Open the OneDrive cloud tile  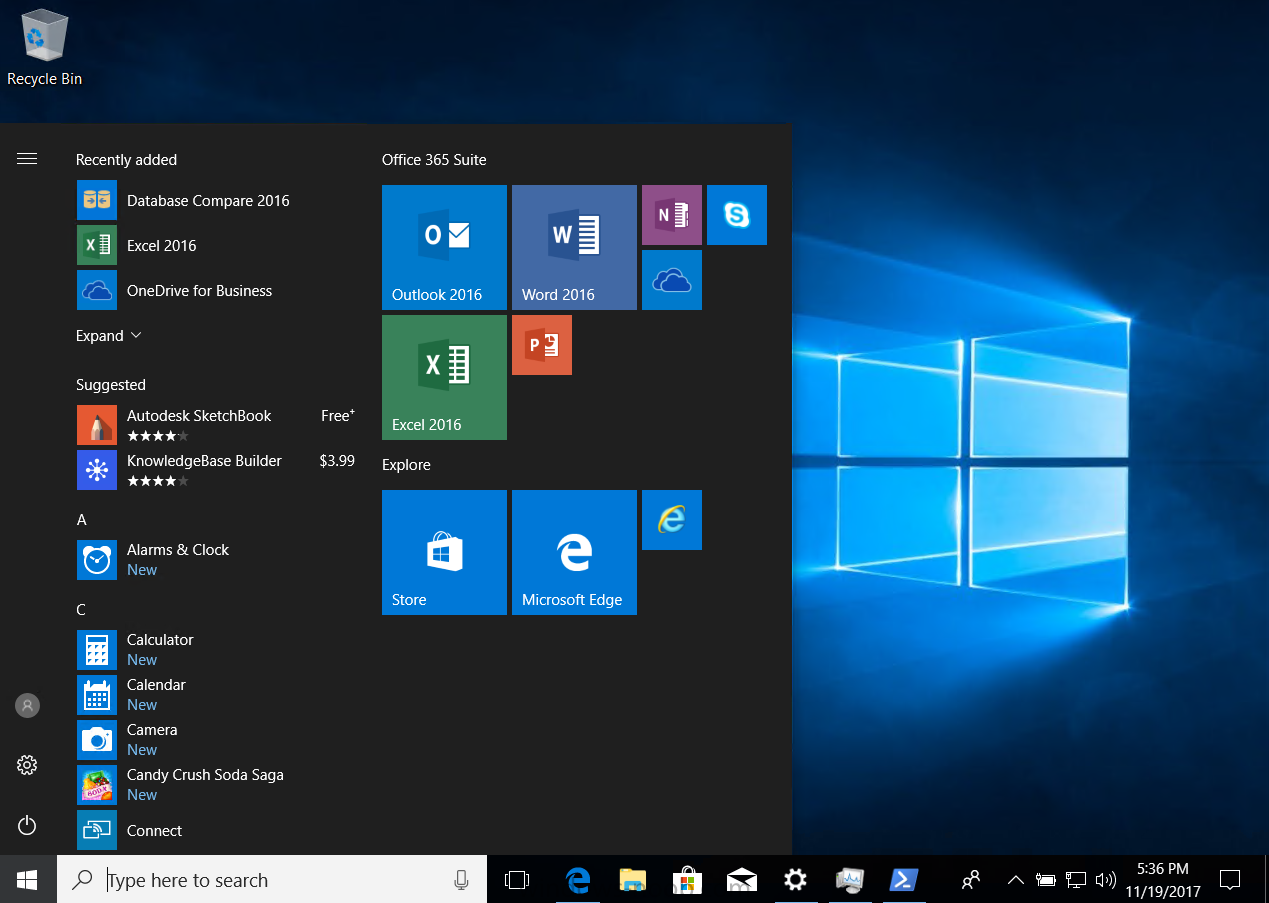click(x=672, y=280)
